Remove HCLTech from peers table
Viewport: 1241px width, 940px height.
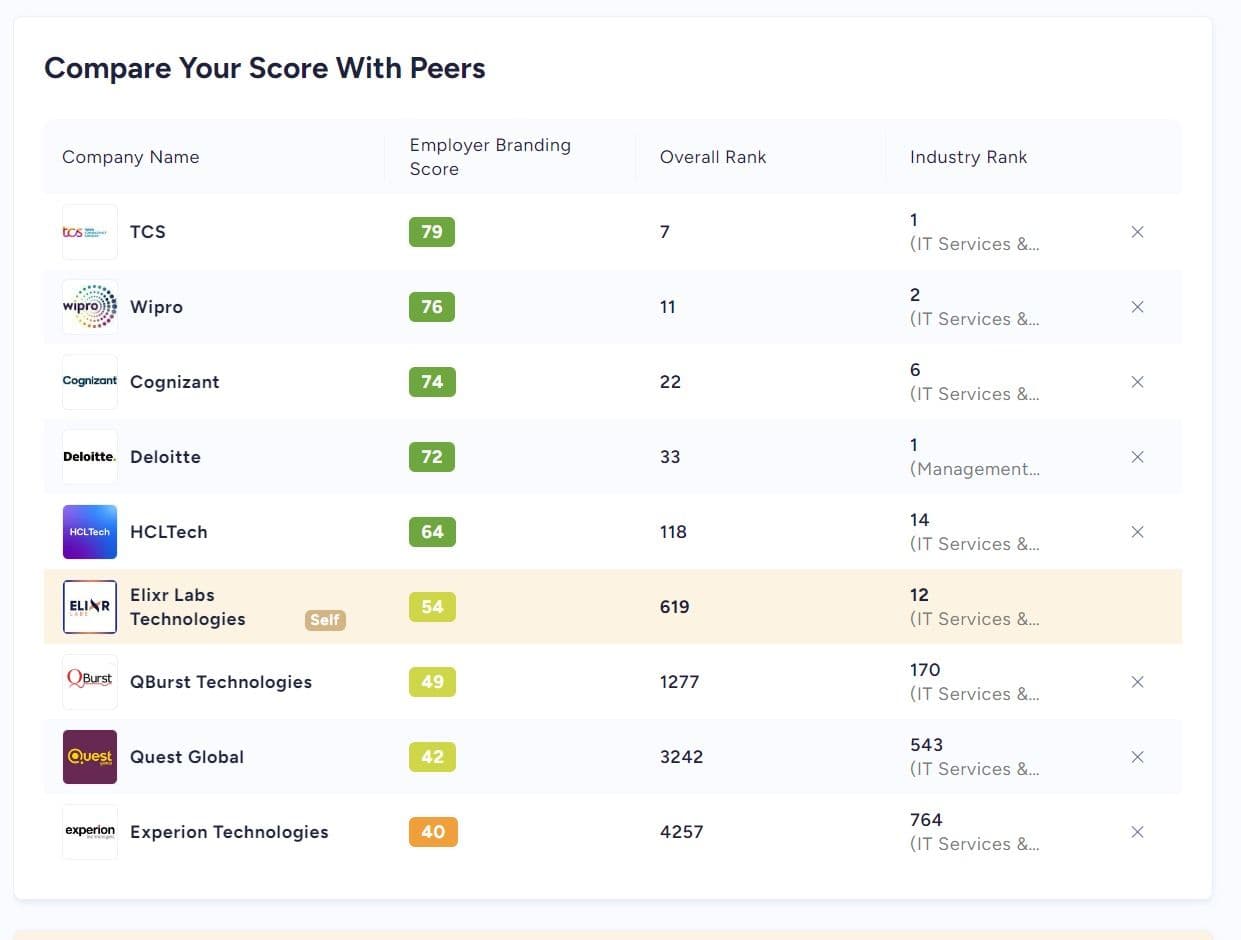tap(1137, 532)
